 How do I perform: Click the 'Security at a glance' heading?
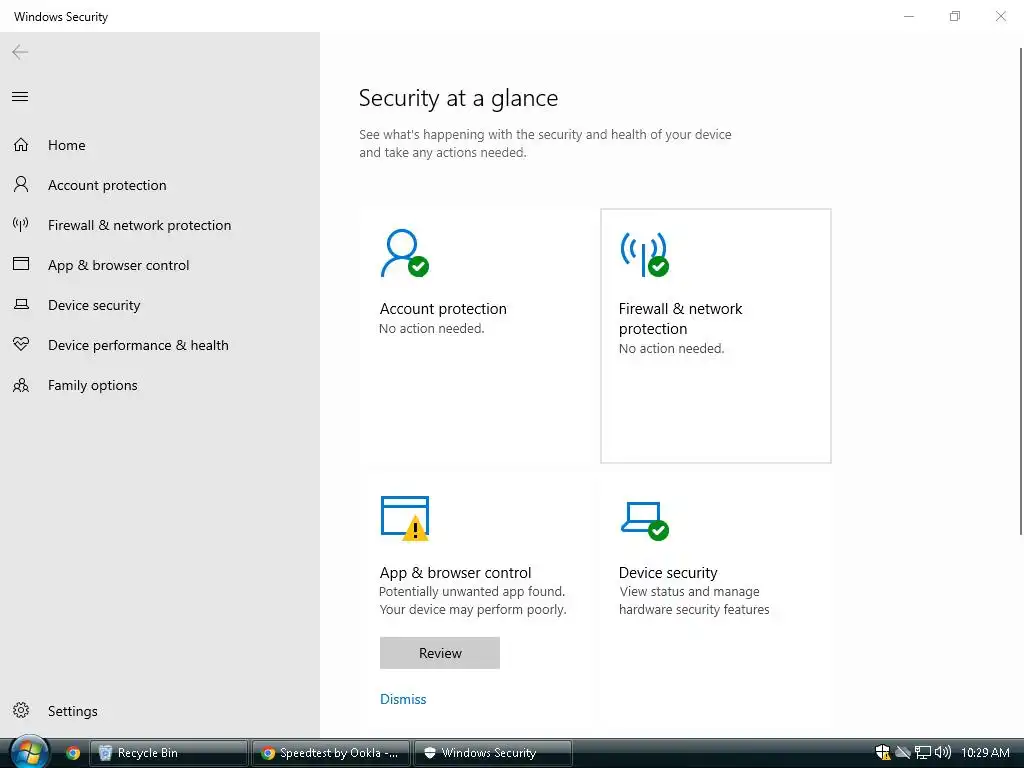click(x=458, y=98)
